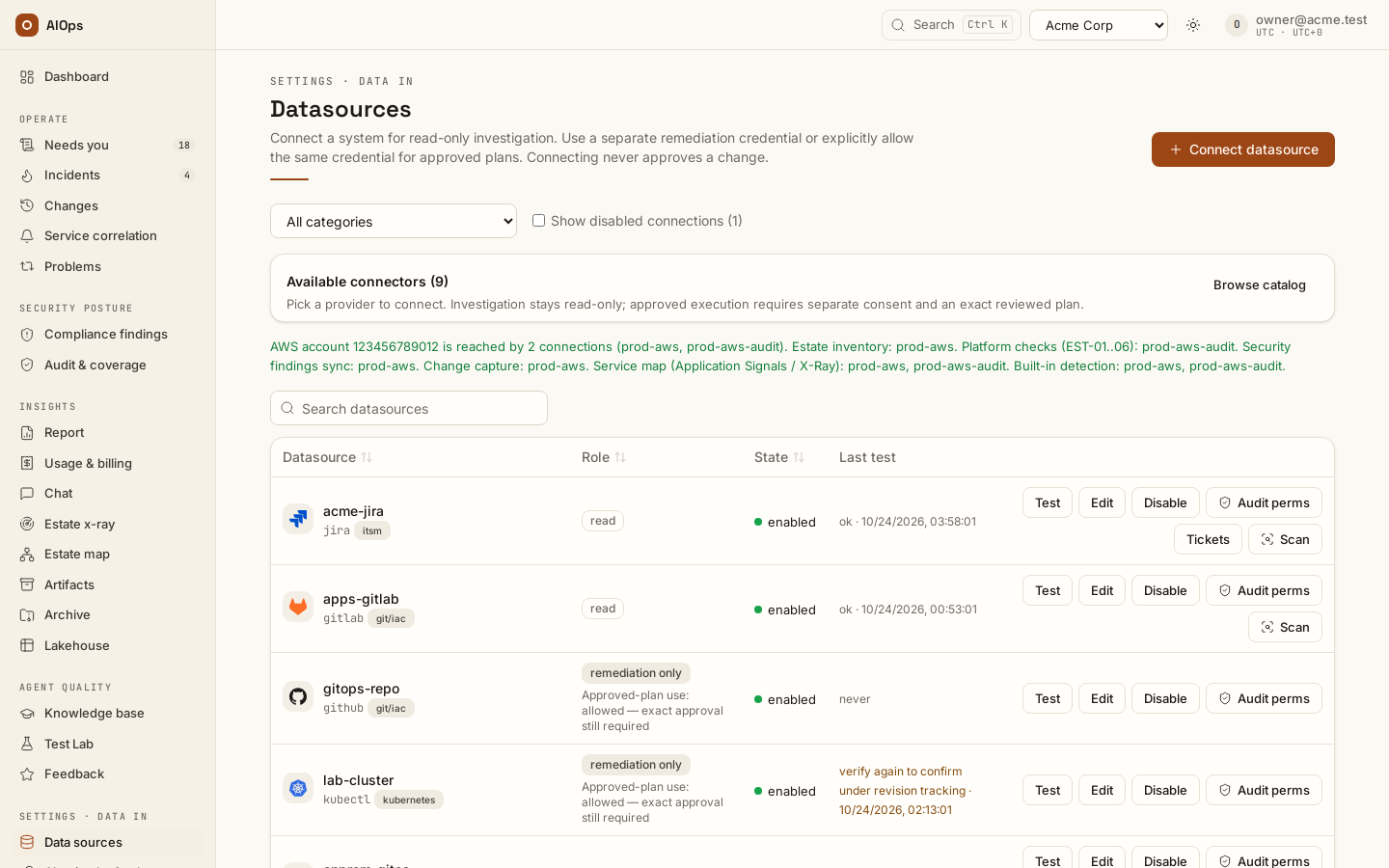Viewport: 1389px width, 868px height.
Task: Open Problems in sidebar
Action: pyautogui.click(x=108, y=266)
